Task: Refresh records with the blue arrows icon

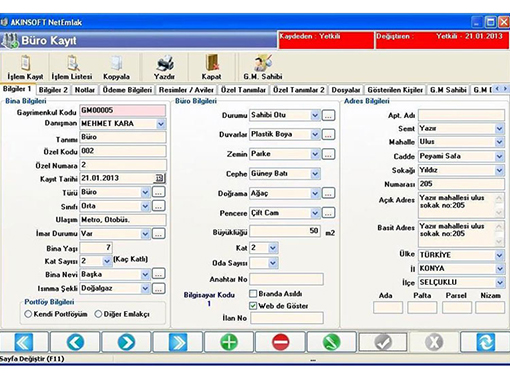Action: coord(485,342)
